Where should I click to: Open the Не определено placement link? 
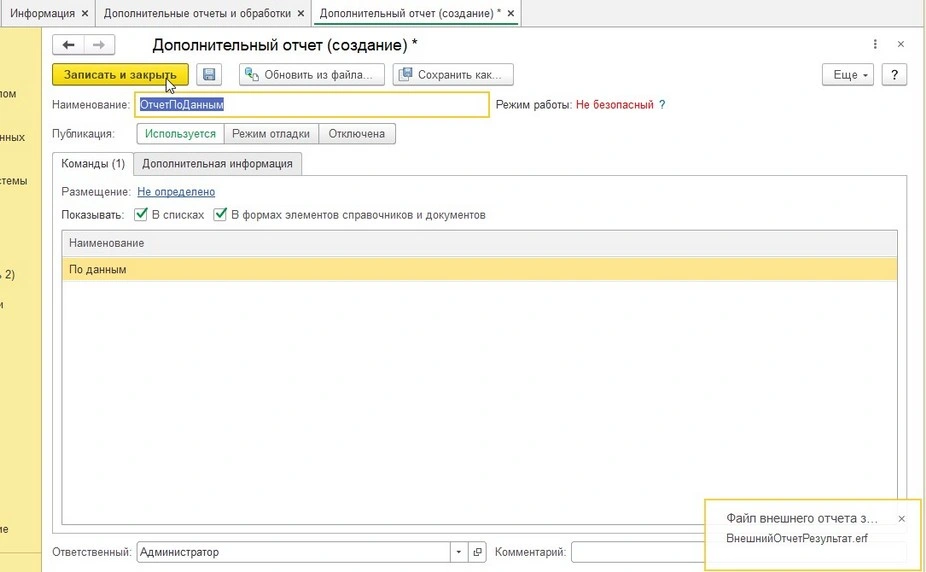tap(176, 192)
